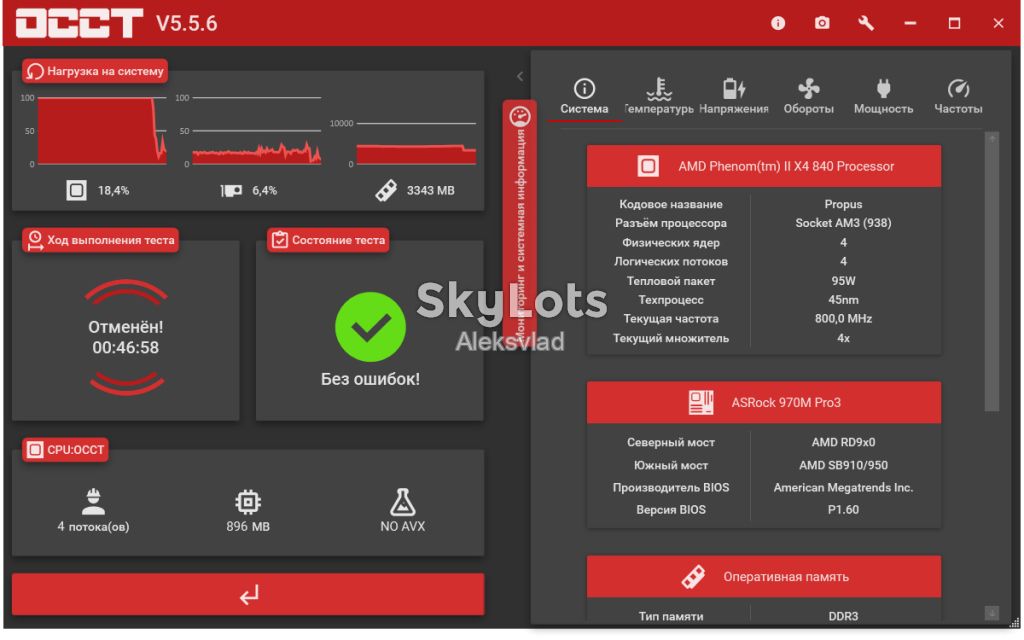Show the Обороты fan speed tab

pos(808,96)
